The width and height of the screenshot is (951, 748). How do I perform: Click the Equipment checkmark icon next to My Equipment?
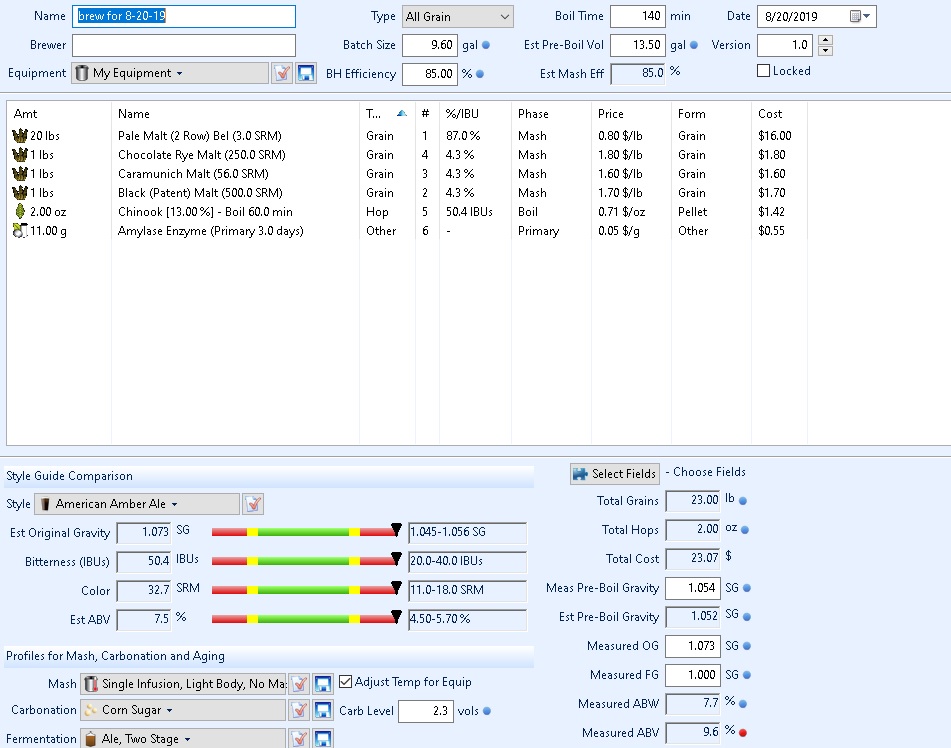tap(282, 73)
